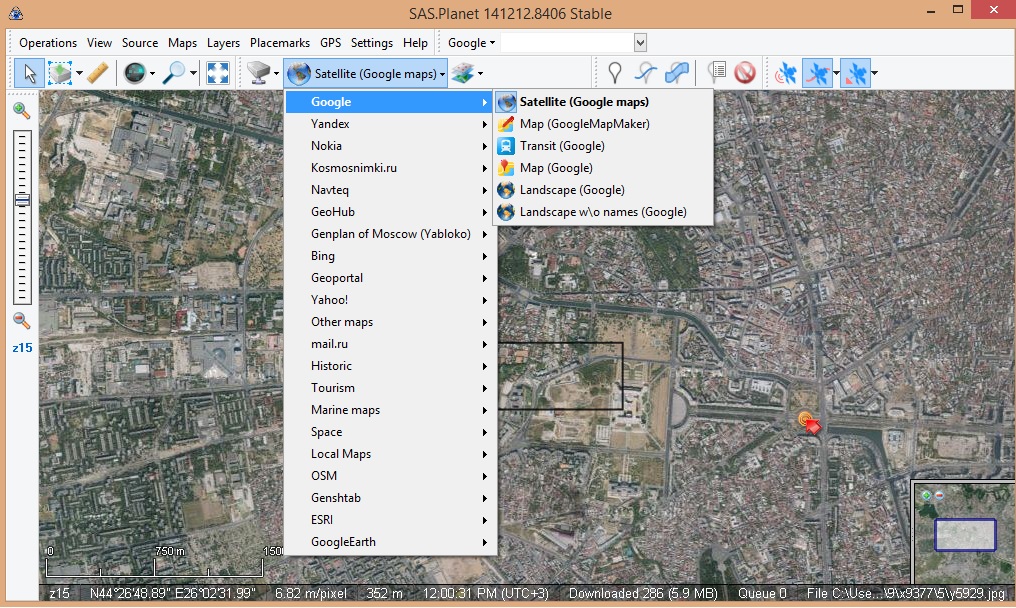Viewport: 1016px width, 608px height.
Task: Open placemark manager icon
Action: pos(717,73)
